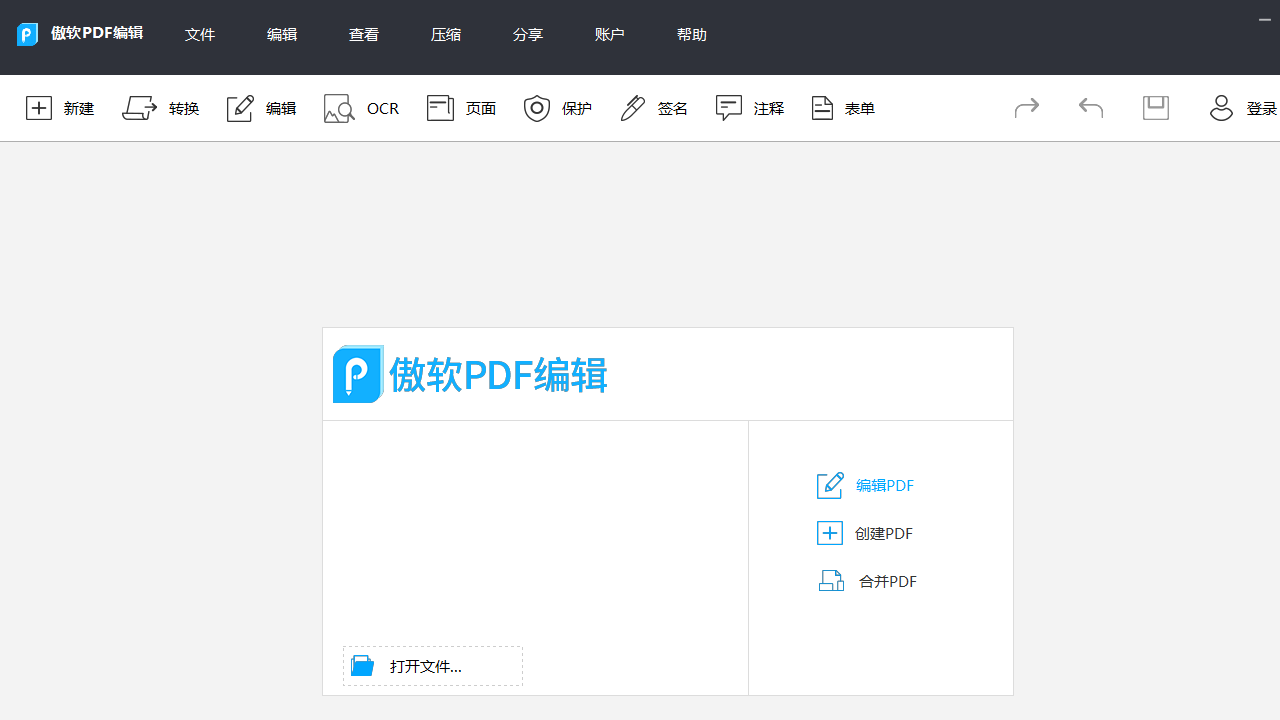Click the 编辑PDF pencil icon in start panel
The width and height of the screenshot is (1280, 720).
[830, 485]
